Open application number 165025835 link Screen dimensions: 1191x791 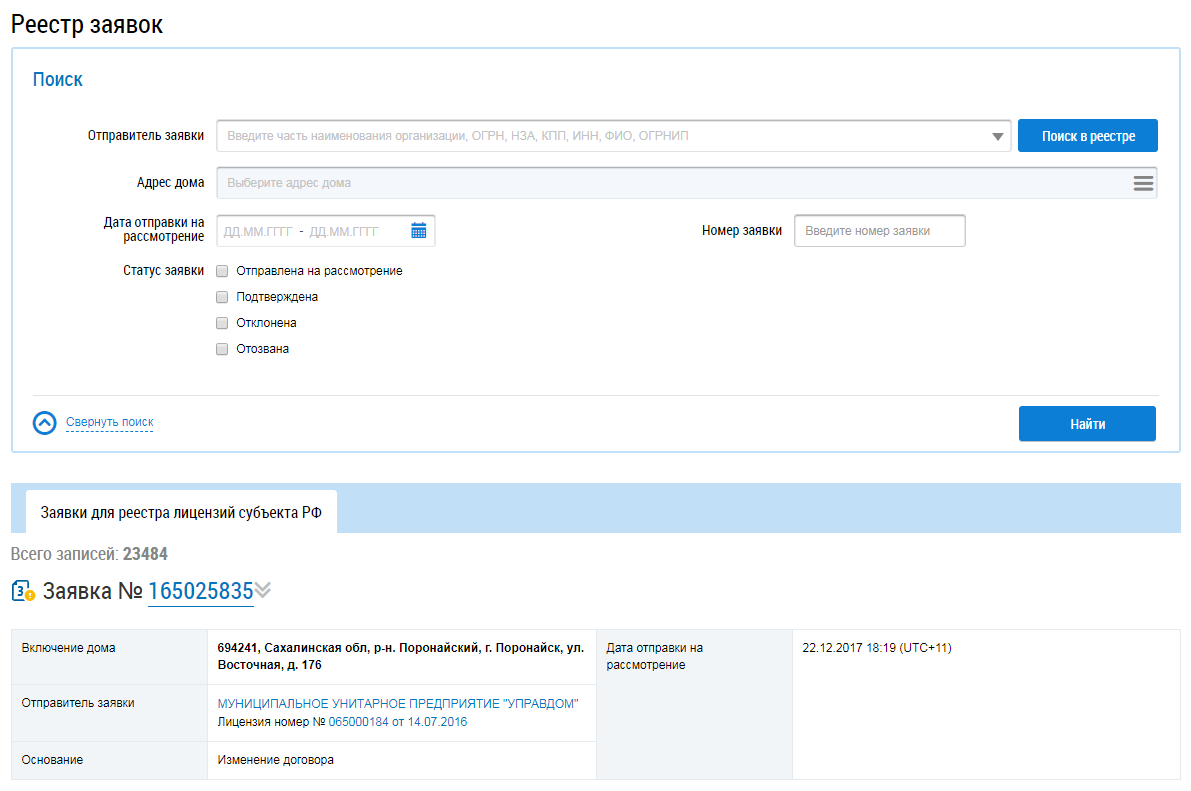[x=200, y=592]
